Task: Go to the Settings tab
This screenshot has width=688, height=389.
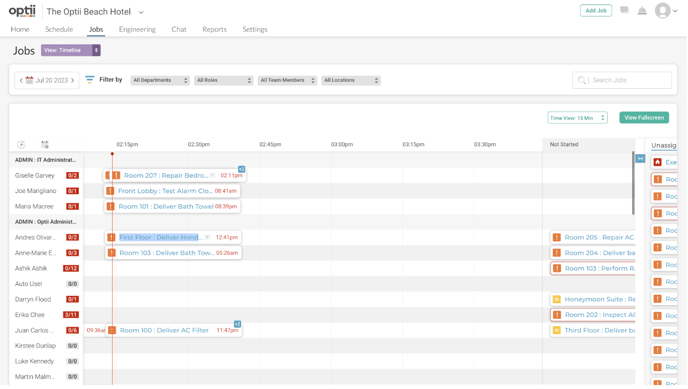Action: 255,29
